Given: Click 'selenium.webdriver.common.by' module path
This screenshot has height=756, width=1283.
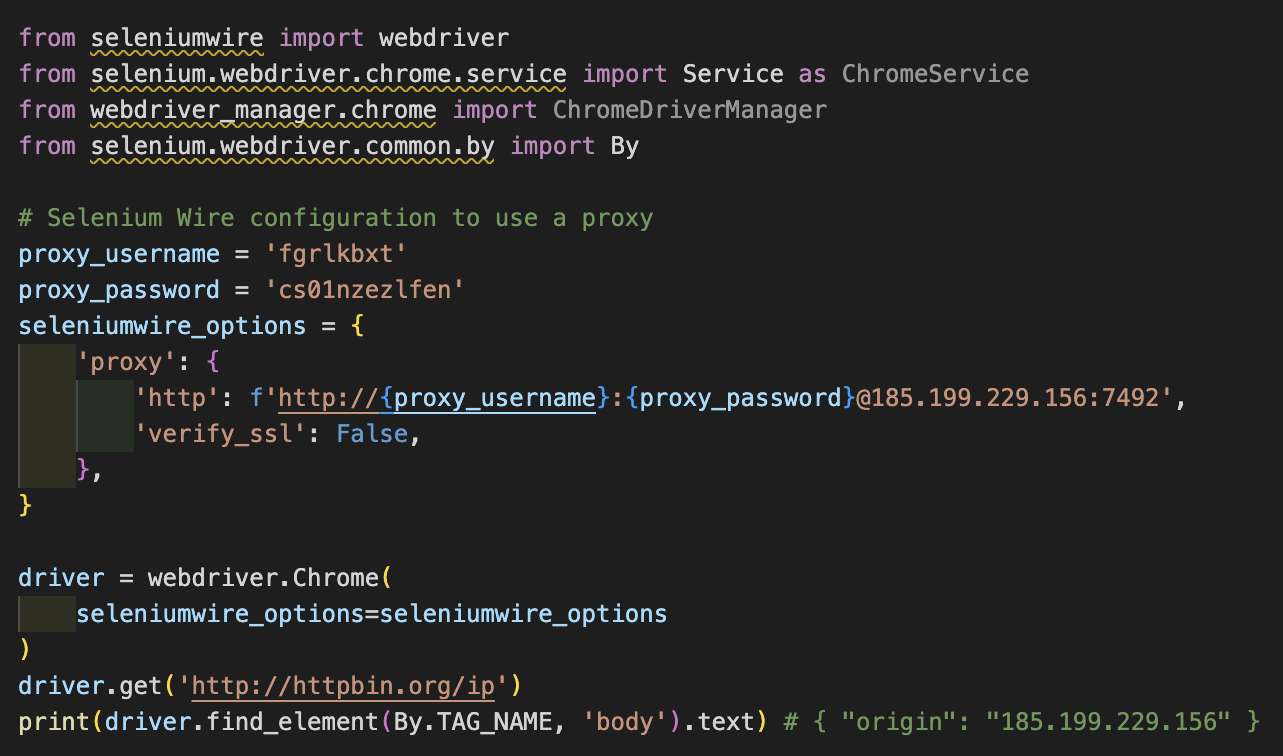Looking at the screenshot, I should (293, 146).
